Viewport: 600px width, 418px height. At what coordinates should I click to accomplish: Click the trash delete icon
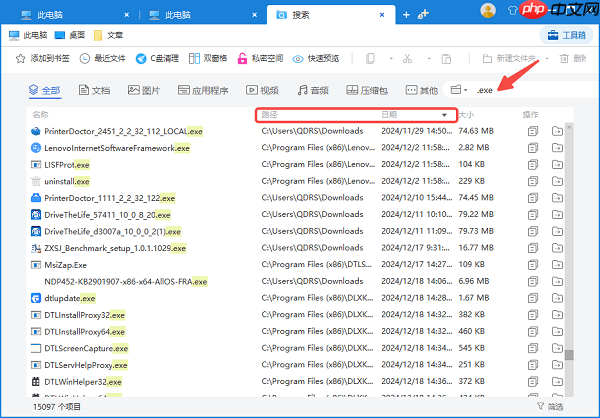click(564, 59)
